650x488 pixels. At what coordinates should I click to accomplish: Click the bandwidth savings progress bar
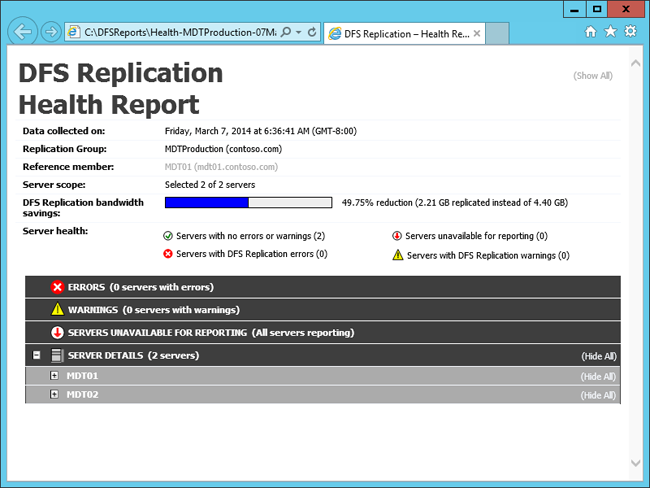248,202
